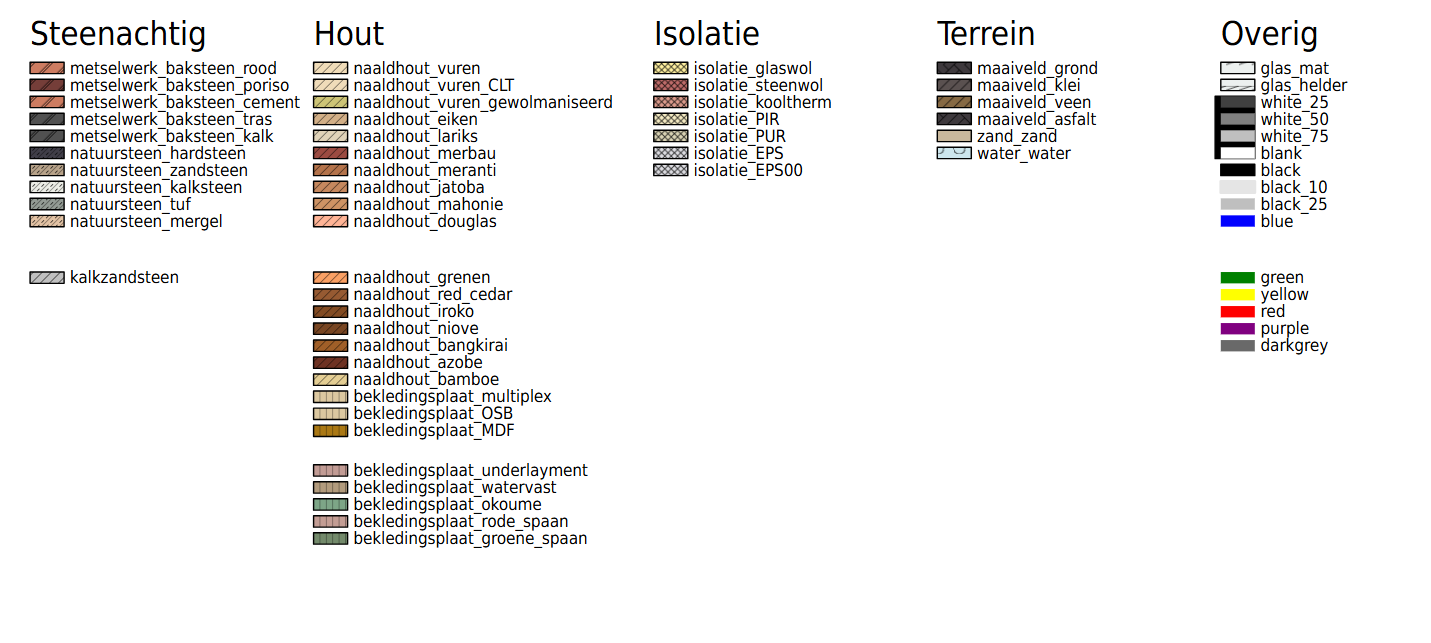Screen dimensions: 1431x643
Task: Click the darkgrey color swatch
Action: (1238, 345)
